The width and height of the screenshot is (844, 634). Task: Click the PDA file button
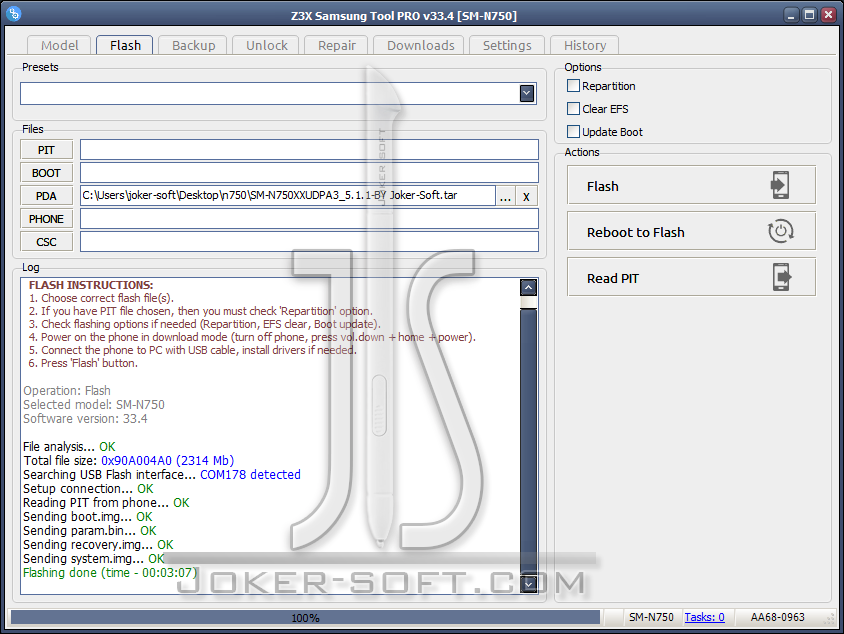tap(46, 196)
